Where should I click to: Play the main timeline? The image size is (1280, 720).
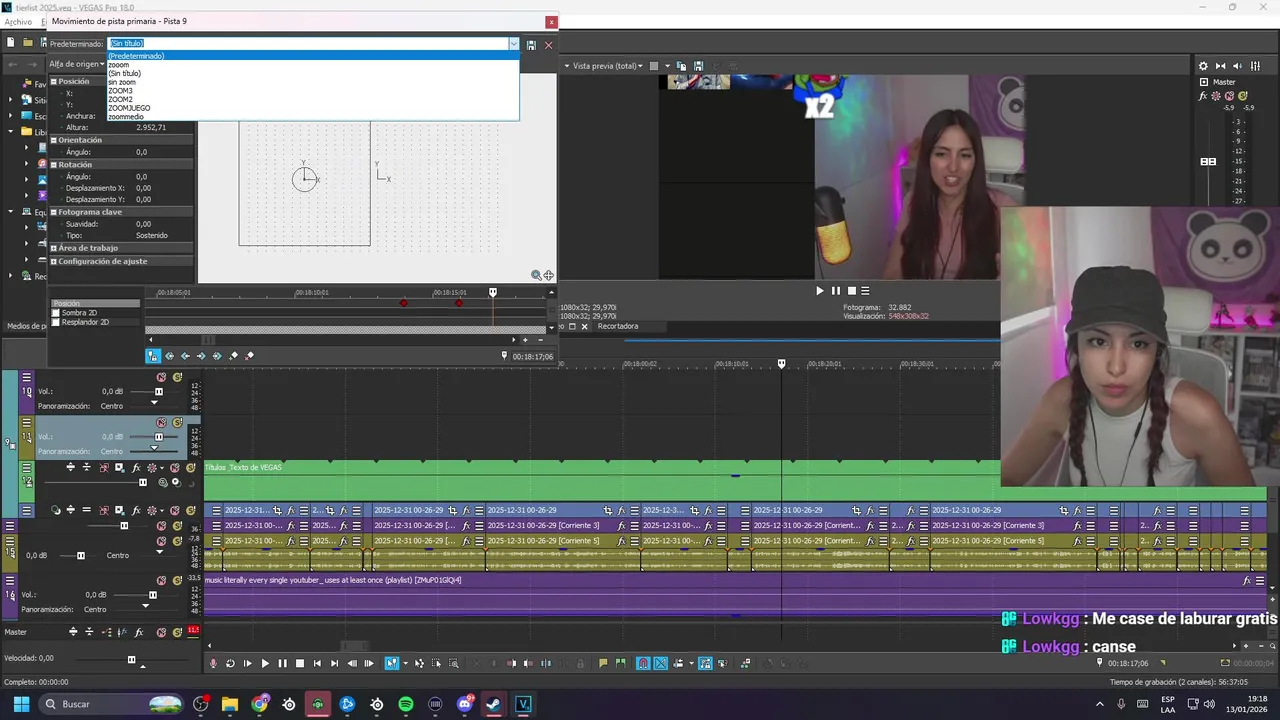[265, 663]
